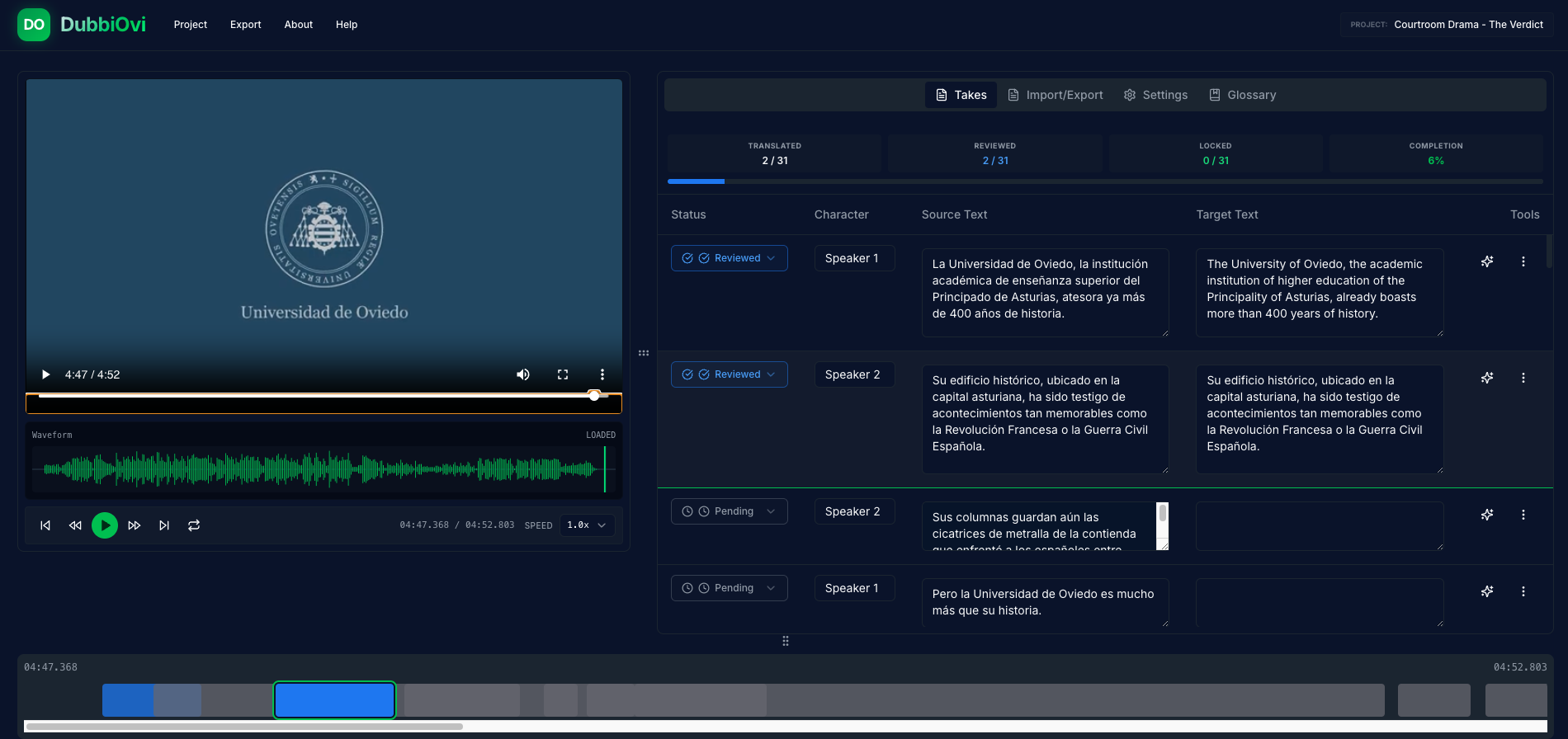Screen dimensions: 1568x739
Task: Click Speaker 2 character field in edificio histórico take
Action: (x=854, y=374)
